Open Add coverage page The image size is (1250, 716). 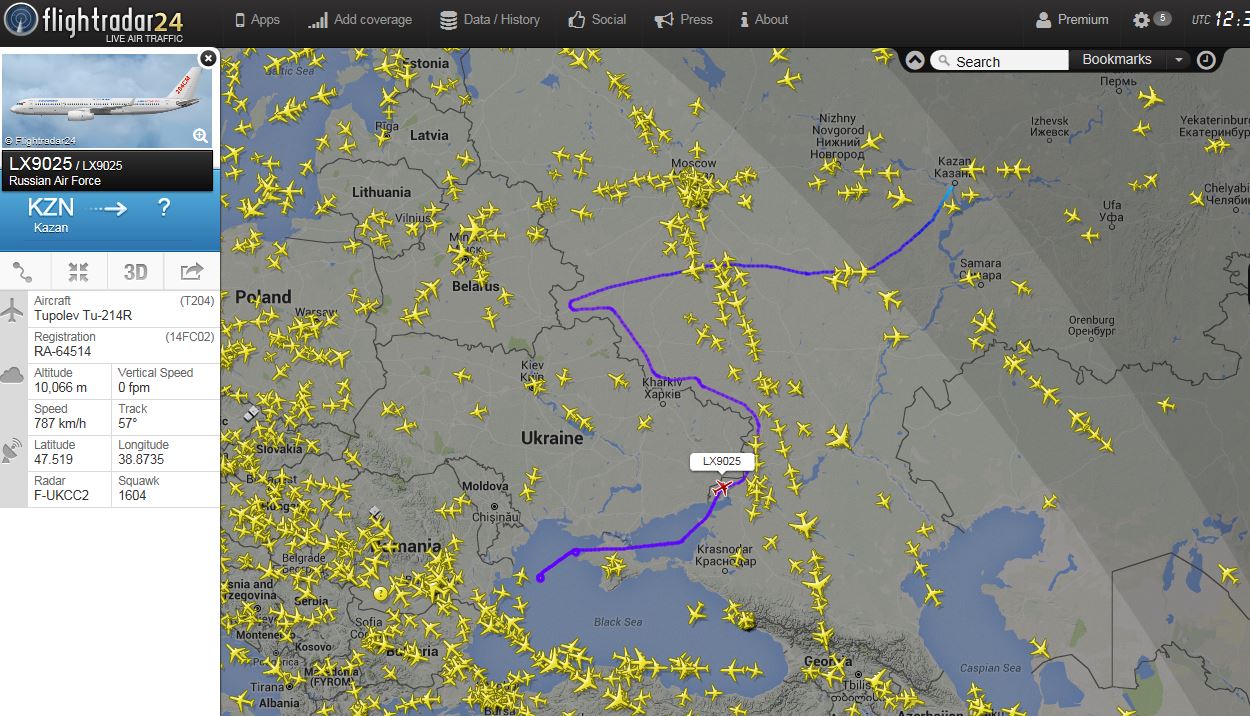360,20
